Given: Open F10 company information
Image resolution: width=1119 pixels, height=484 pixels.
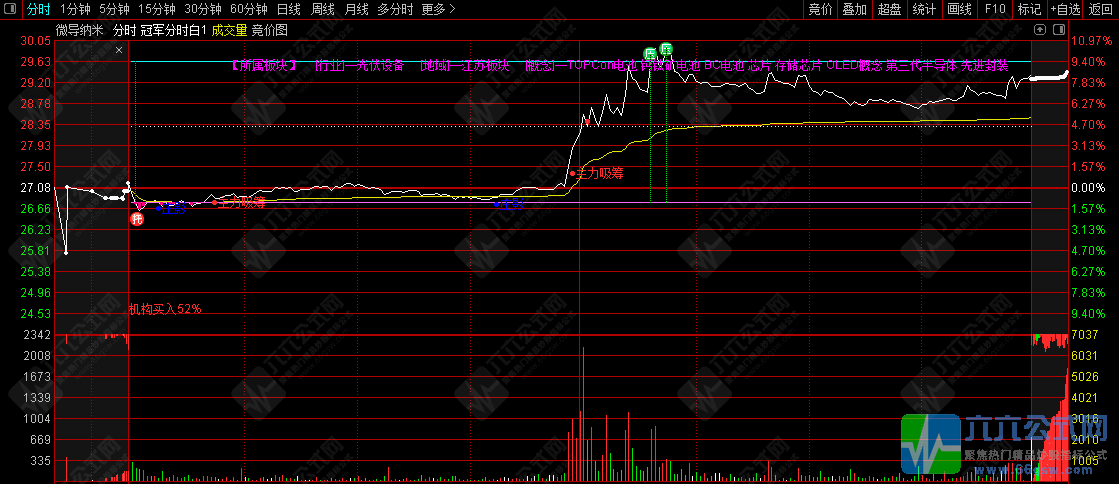Looking at the screenshot, I should (x=995, y=9).
